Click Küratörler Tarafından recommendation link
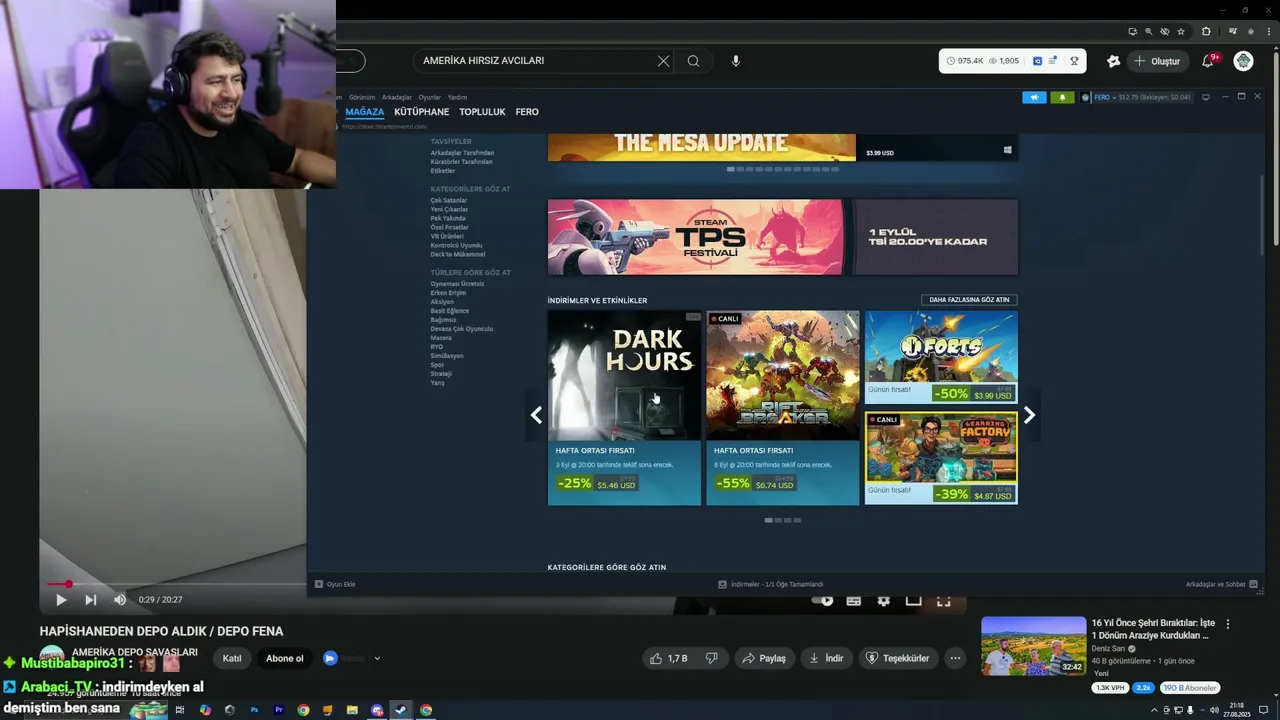Viewport: 1280px width, 720px height. pos(462,162)
